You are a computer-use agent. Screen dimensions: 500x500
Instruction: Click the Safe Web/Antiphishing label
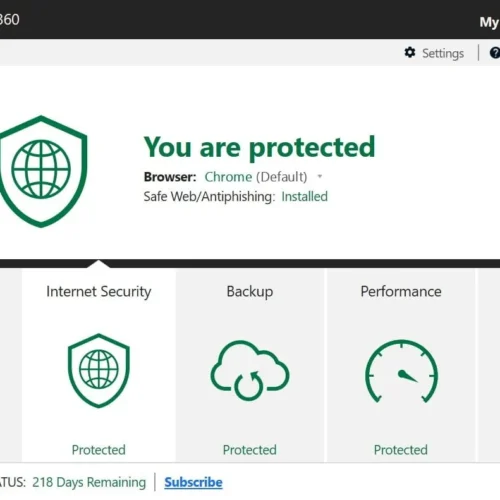pos(209,196)
